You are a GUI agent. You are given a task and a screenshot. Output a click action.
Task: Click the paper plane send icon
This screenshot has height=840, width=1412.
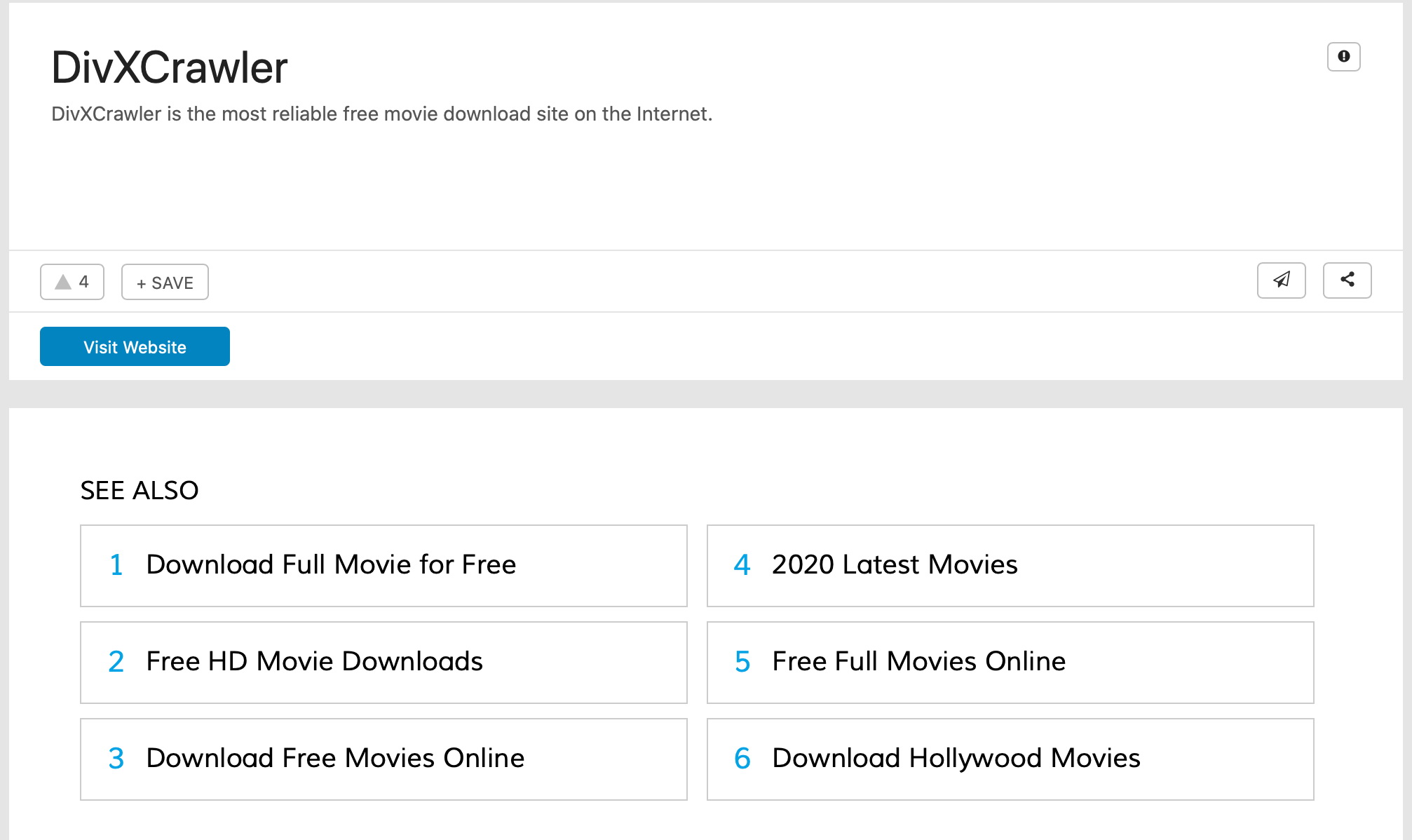click(x=1281, y=280)
